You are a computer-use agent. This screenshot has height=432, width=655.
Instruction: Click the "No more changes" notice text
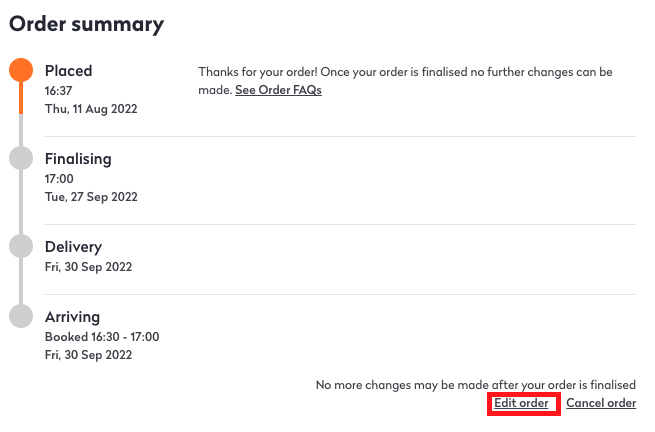475,384
